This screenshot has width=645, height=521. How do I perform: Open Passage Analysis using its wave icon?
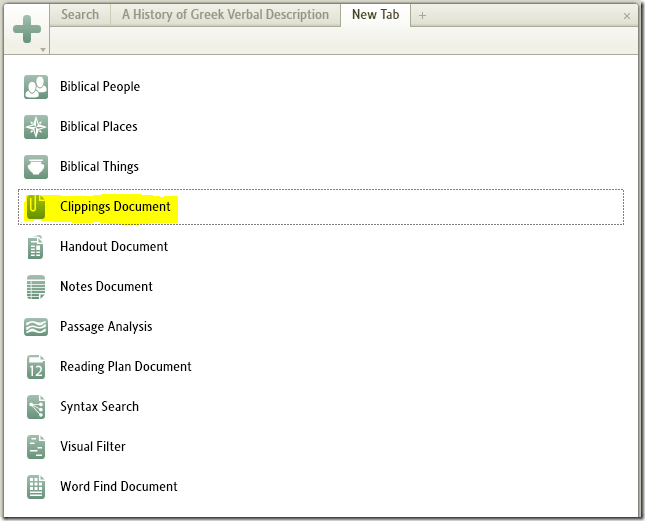36,327
